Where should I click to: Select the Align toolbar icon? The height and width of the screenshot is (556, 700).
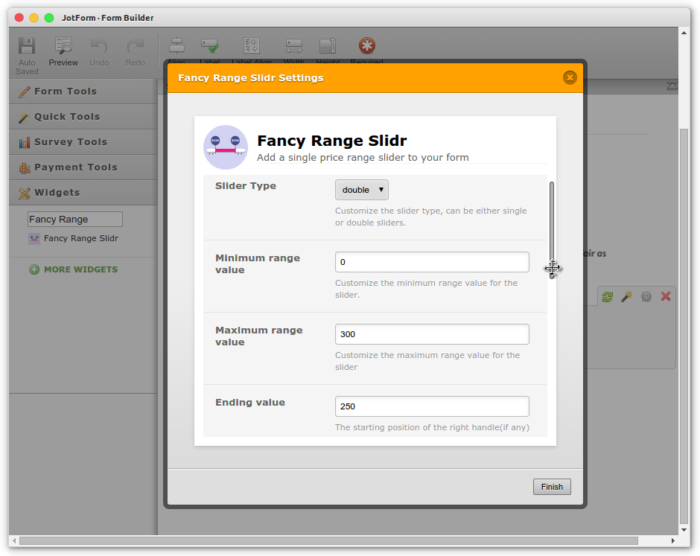[x=176, y=46]
